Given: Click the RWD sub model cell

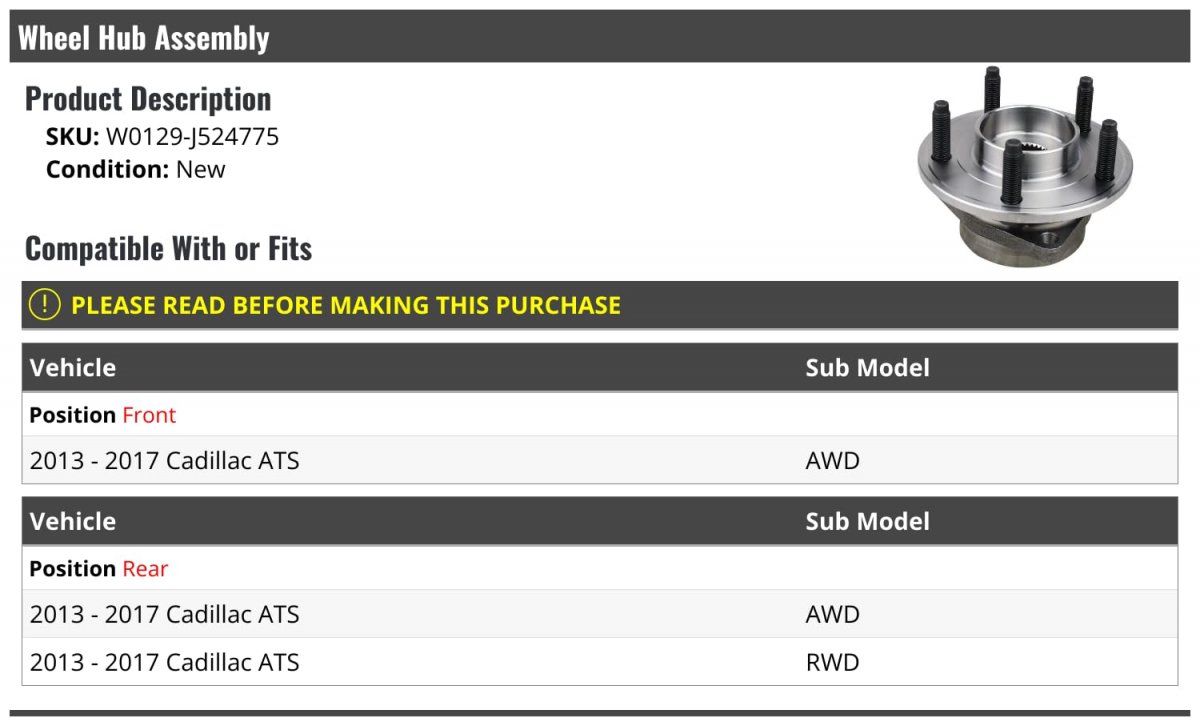Looking at the screenshot, I should click(833, 662).
